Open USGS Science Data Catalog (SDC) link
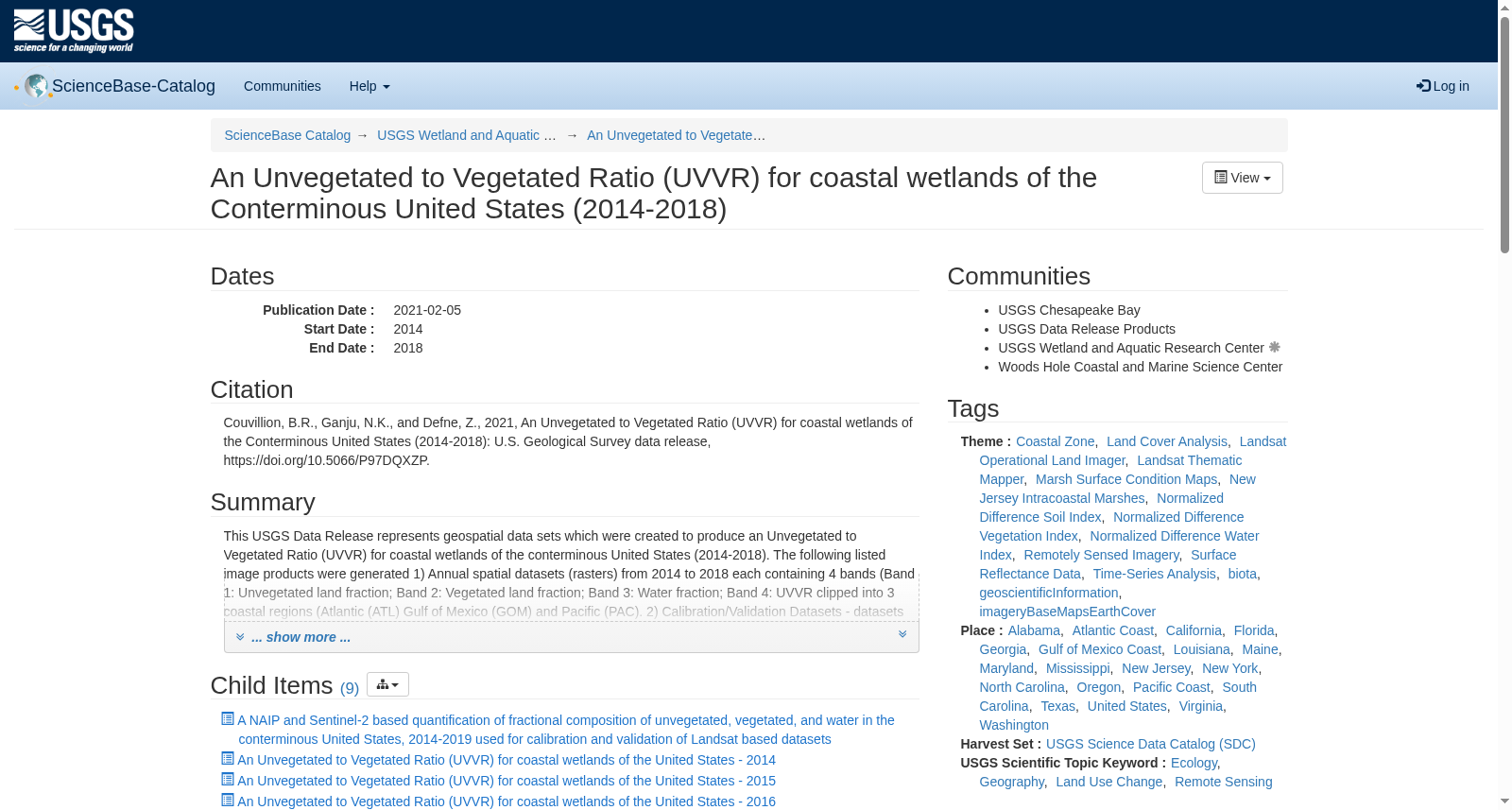The image size is (1512, 810). click(1151, 744)
